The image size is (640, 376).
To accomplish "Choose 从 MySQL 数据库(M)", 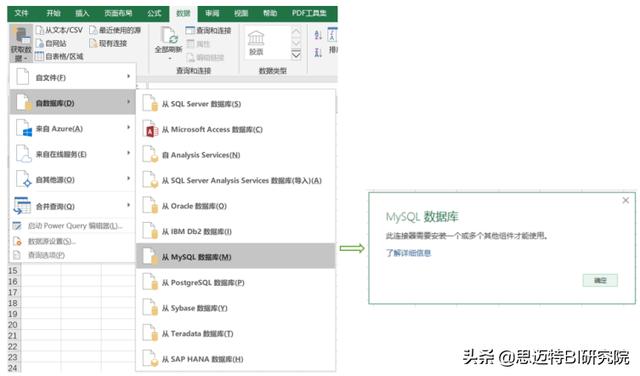I will [x=236, y=256].
